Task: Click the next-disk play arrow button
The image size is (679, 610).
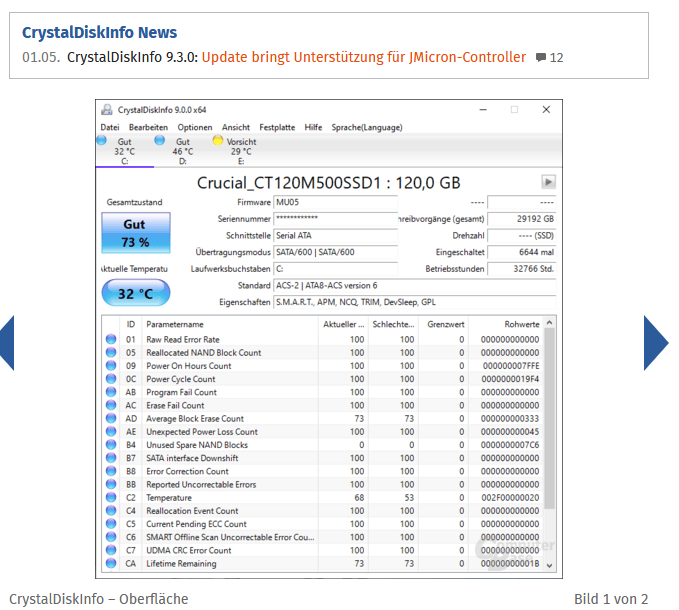Action: click(548, 182)
